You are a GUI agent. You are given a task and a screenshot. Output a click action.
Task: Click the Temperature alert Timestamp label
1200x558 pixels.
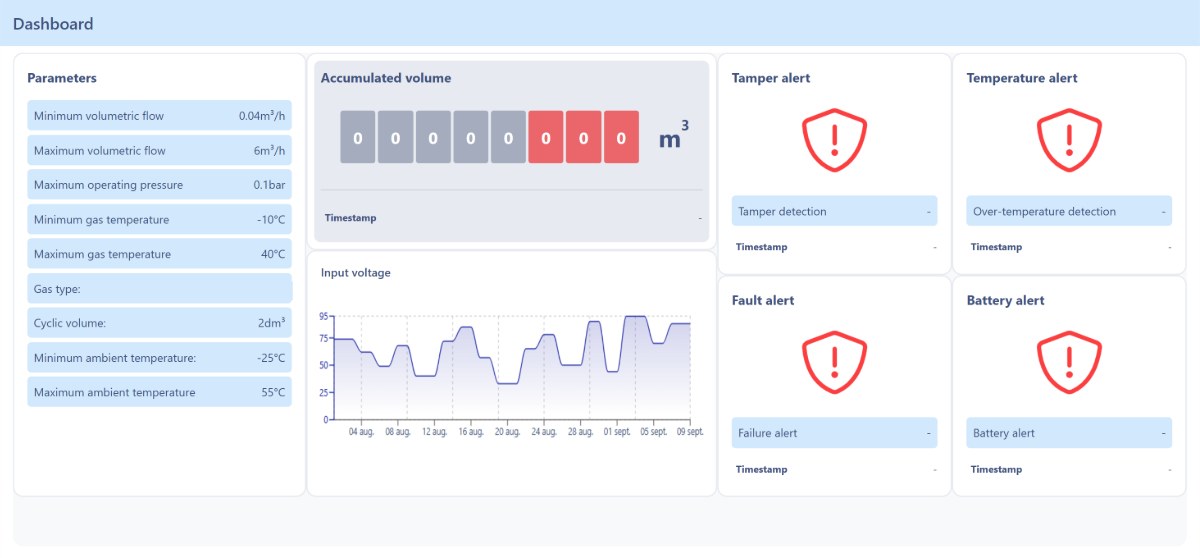pyautogui.click(x=997, y=247)
